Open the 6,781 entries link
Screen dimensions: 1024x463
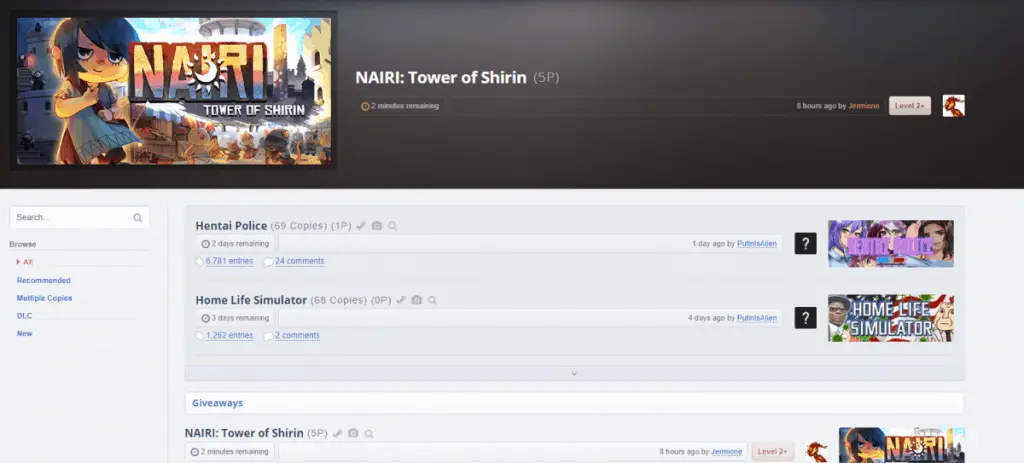pyautogui.click(x=229, y=261)
